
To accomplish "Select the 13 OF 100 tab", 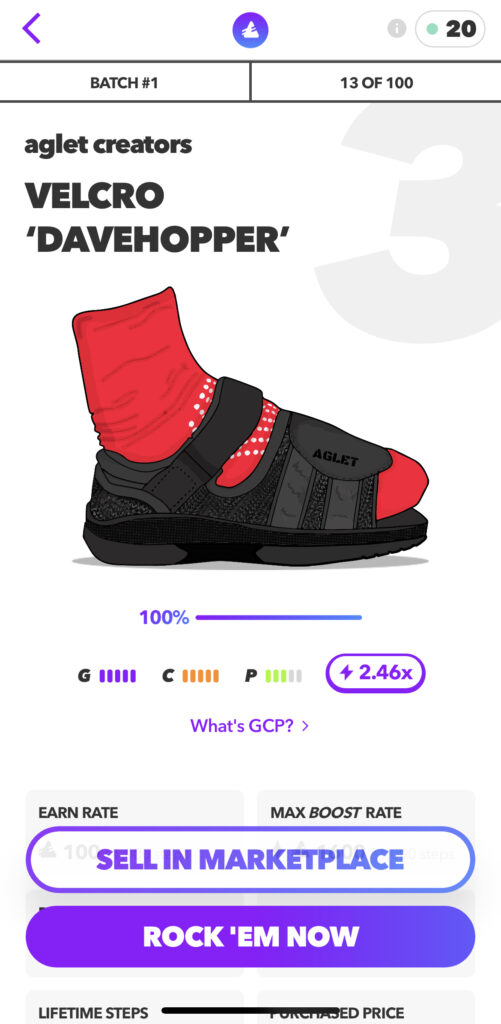I will click(376, 82).
